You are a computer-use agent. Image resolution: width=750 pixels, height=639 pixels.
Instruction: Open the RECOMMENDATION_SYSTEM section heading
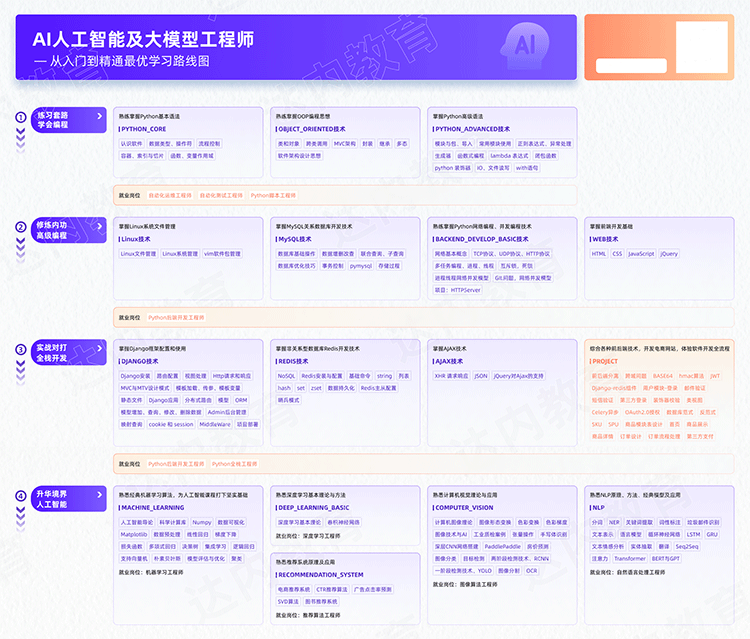pos(320,575)
